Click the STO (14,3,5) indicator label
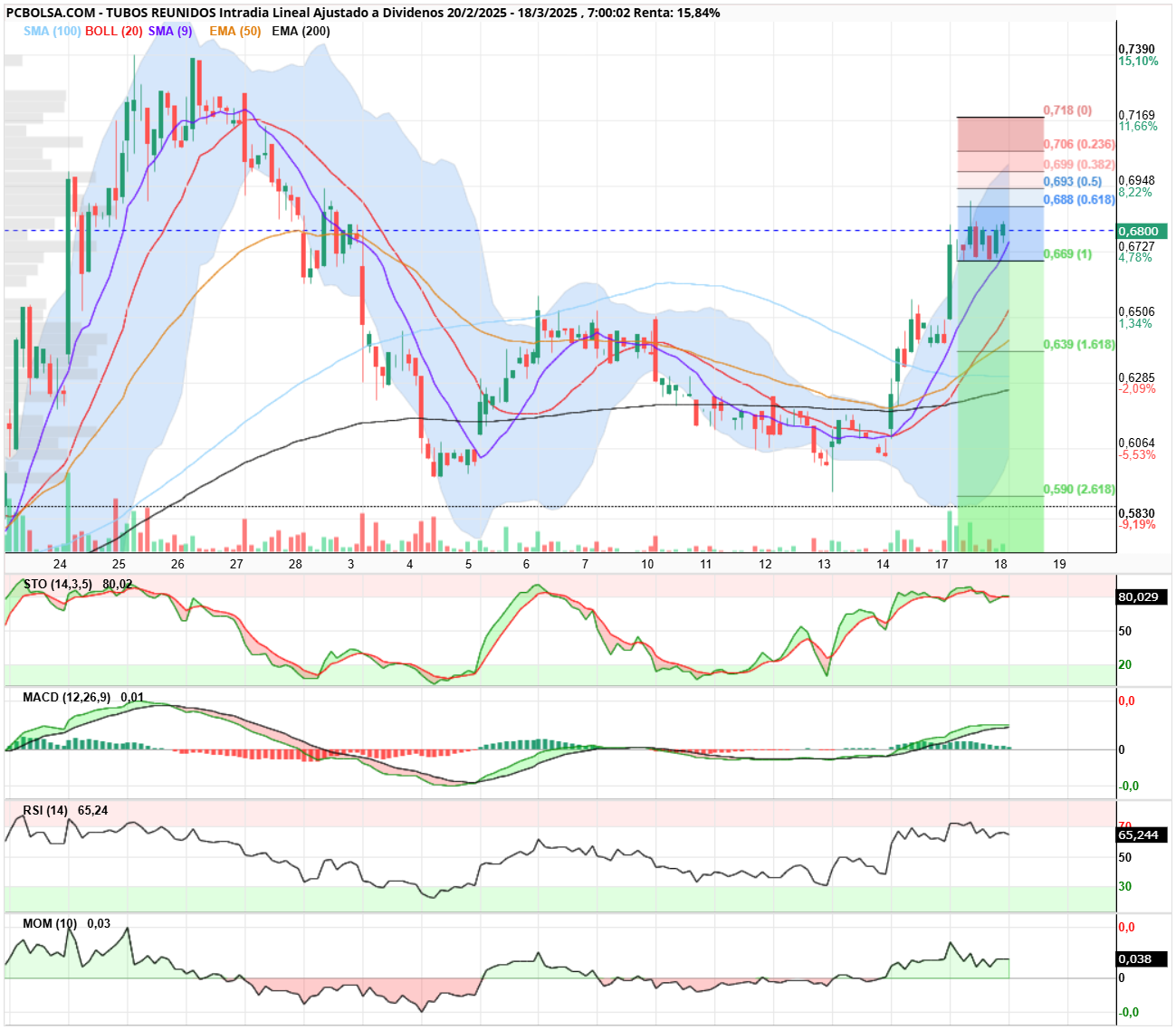1176x1030 pixels. 58,584
